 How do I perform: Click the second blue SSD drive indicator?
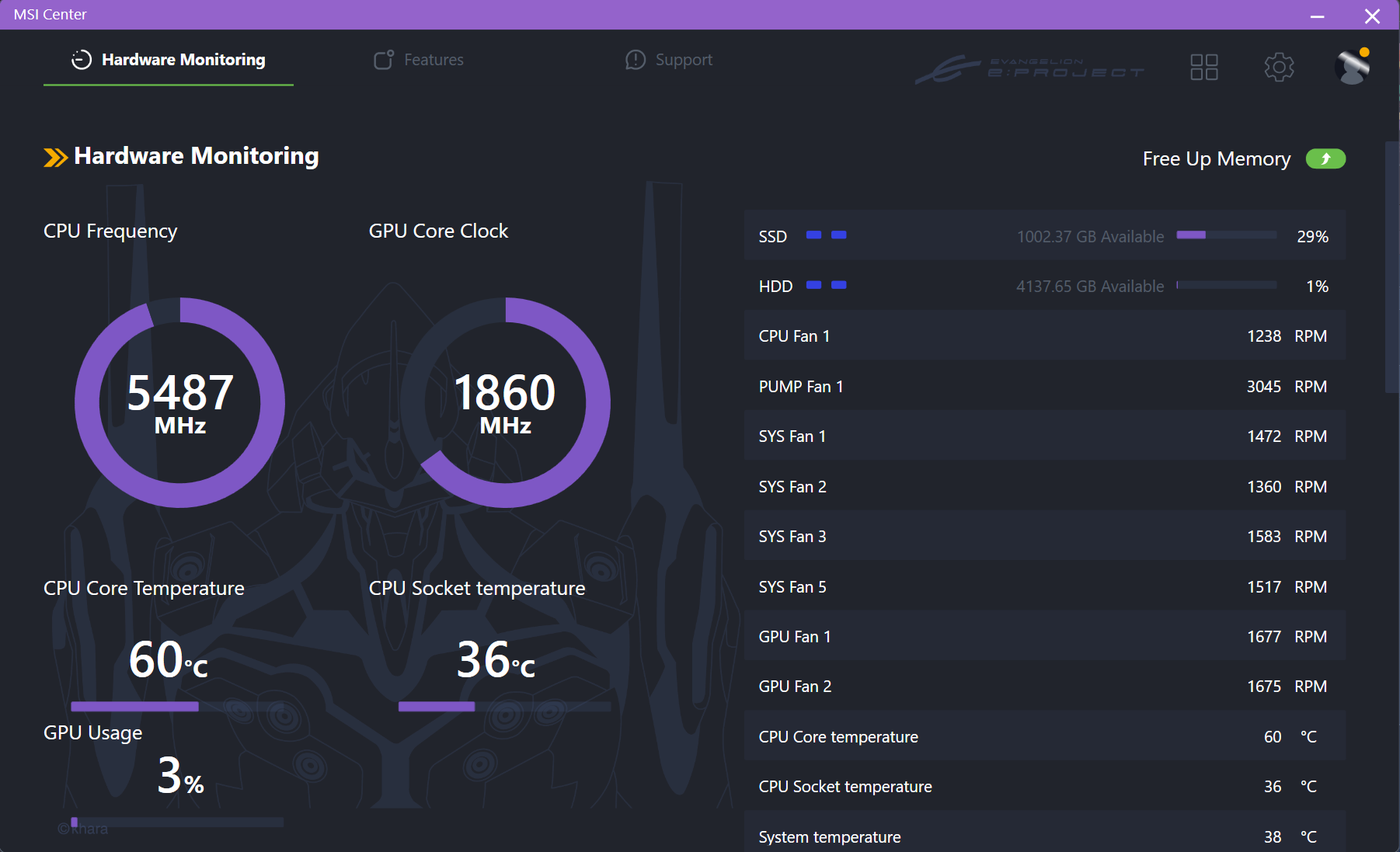(839, 235)
